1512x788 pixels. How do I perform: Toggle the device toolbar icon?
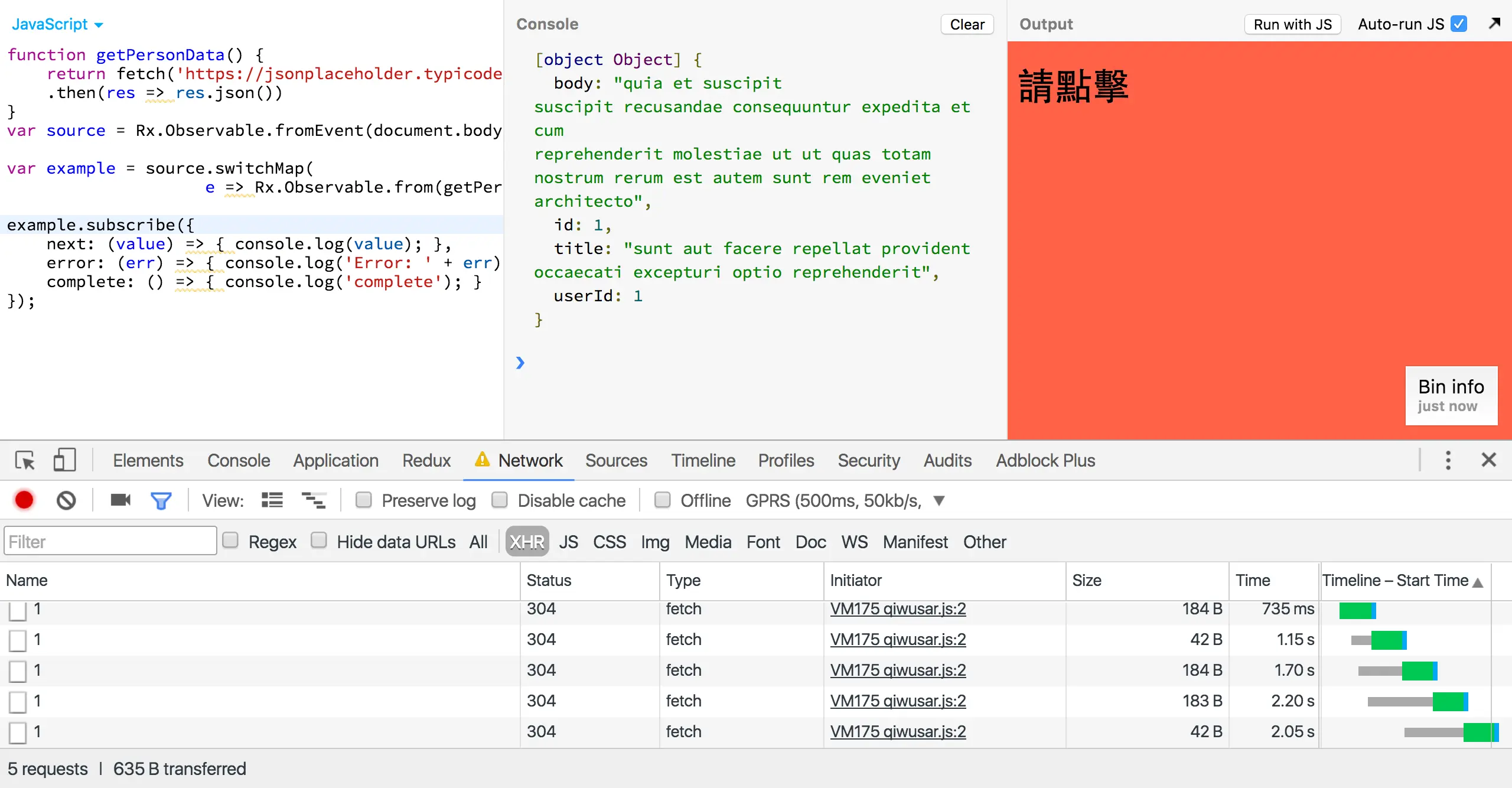pyautogui.click(x=65, y=460)
